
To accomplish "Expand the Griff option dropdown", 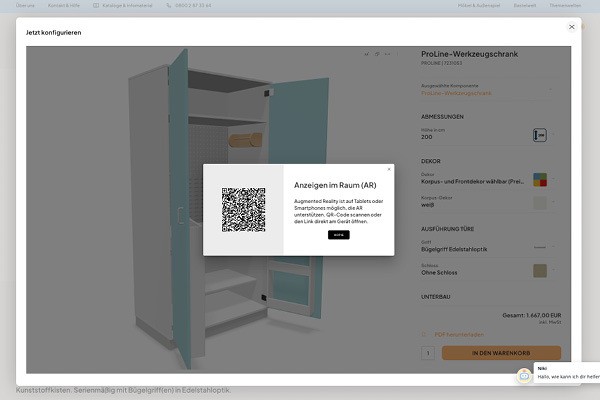I will (x=553, y=247).
